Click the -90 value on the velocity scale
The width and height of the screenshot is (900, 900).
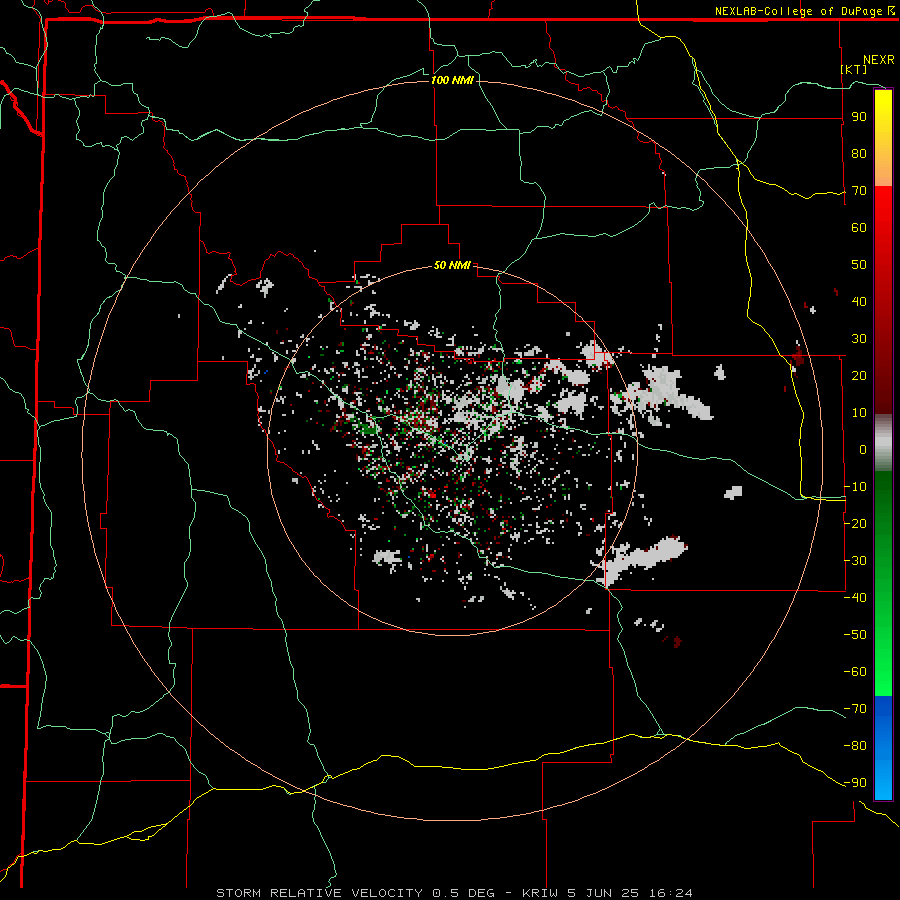point(855,783)
